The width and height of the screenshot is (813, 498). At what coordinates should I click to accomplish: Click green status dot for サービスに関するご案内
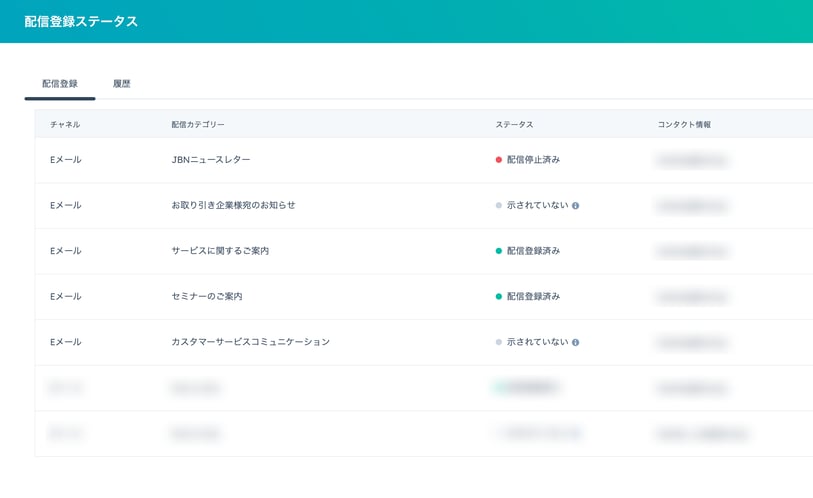pos(499,251)
